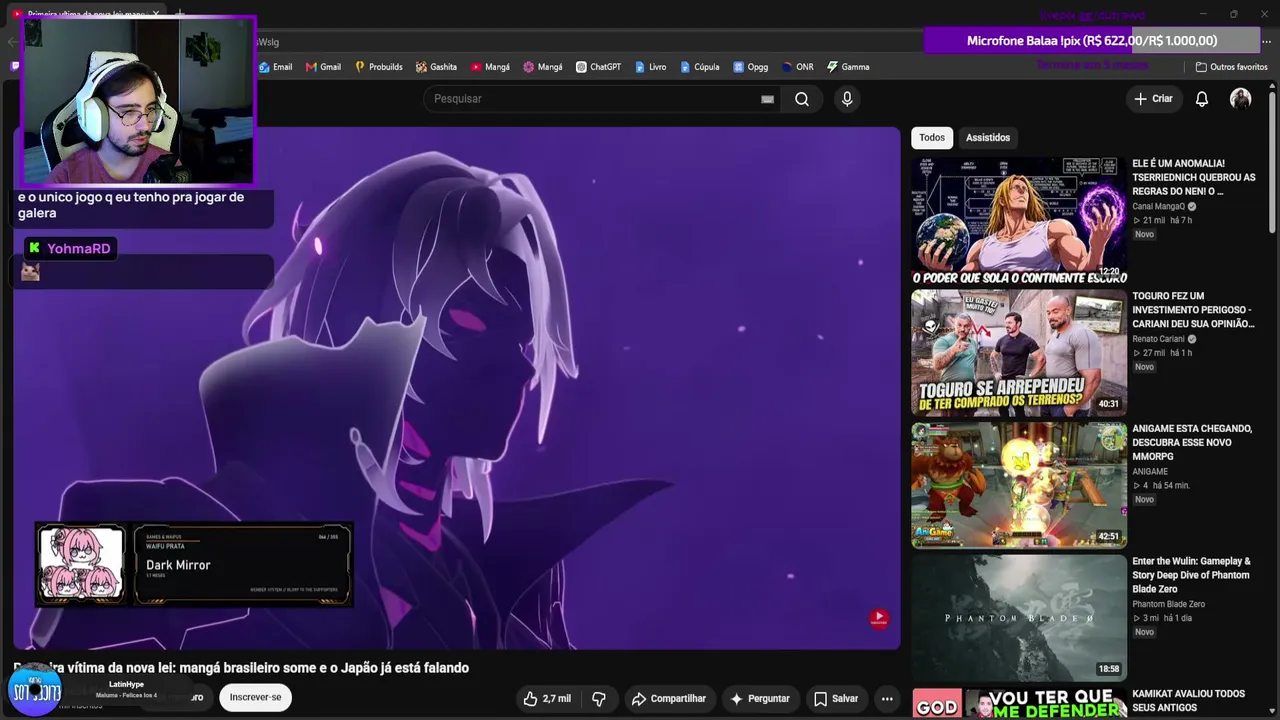The image size is (1280, 720).
Task: Select the 'Primeira vítima da nova lei' browser tab
Action: click(86, 14)
